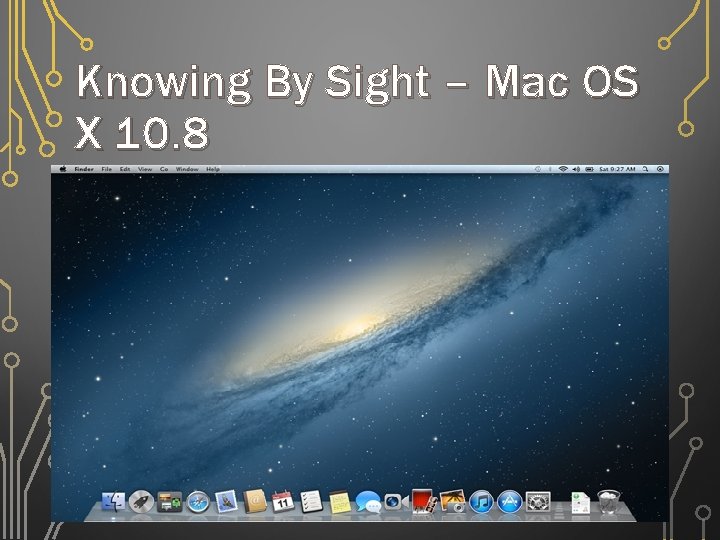This screenshot has height=540, width=720.
Task: Open Notification Center icon
Action: pyautogui.click(x=660, y=169)
